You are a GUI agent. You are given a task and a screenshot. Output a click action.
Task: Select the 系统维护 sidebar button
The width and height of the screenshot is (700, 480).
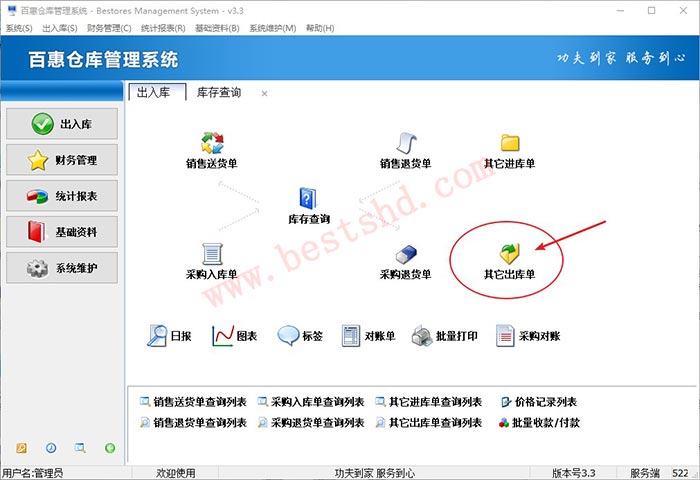coord(62,268)
